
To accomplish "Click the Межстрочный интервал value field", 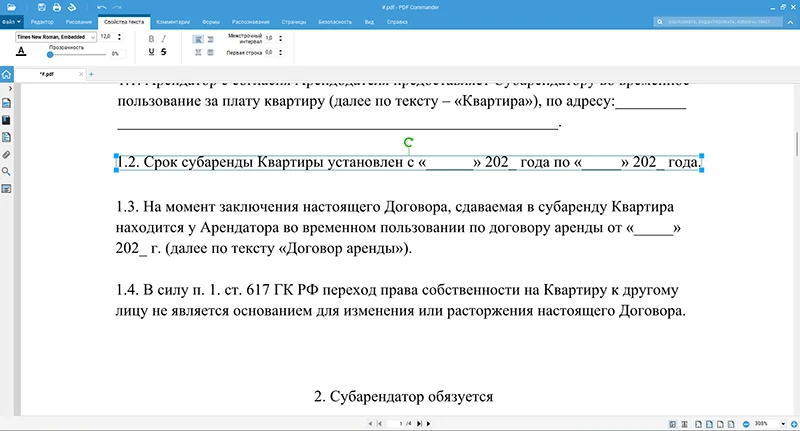I will [270, 38].
